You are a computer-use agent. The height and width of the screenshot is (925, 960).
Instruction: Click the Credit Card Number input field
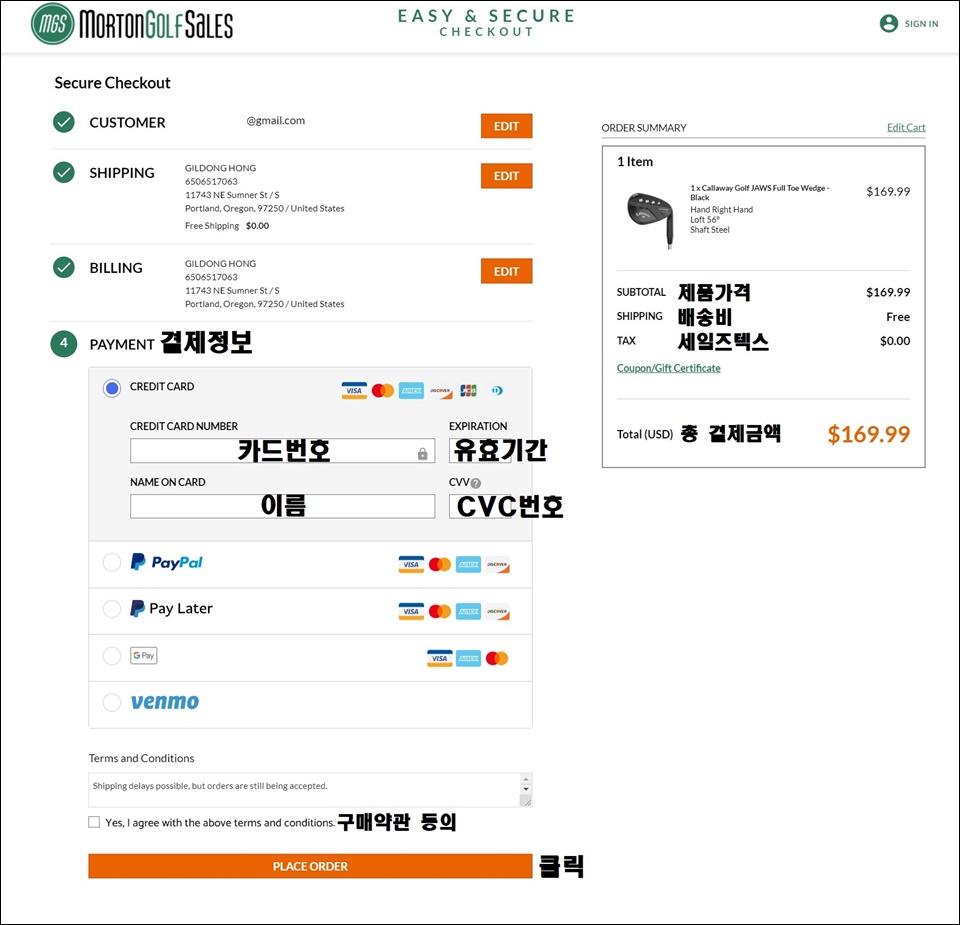point(282,451)
